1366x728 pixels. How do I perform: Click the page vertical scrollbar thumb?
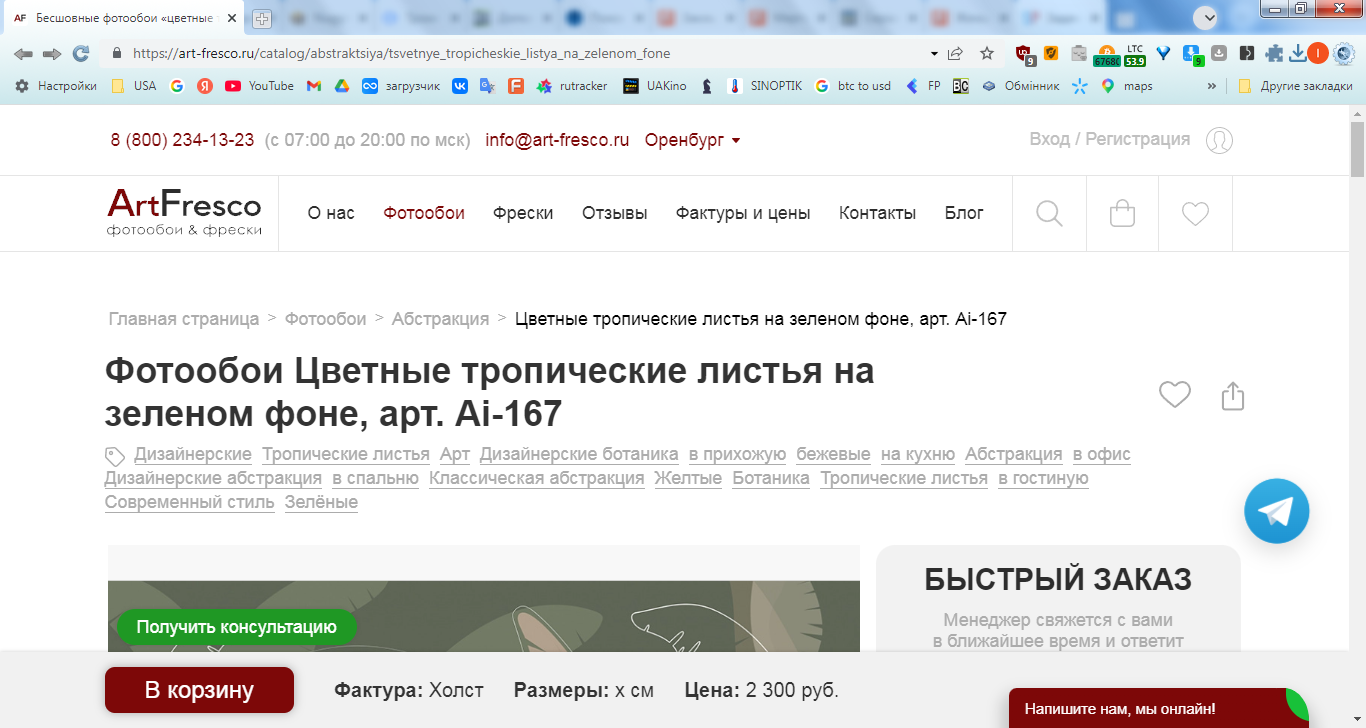[1357, 150]
